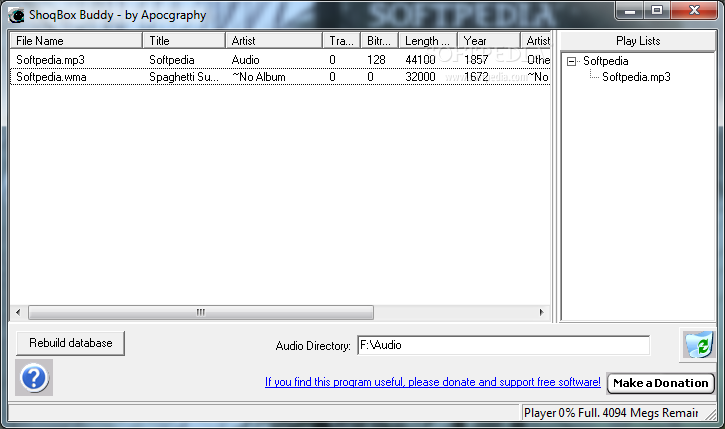Select the Softpedia.wma row in the file list

pyautogui.click(x=280, y=77)
